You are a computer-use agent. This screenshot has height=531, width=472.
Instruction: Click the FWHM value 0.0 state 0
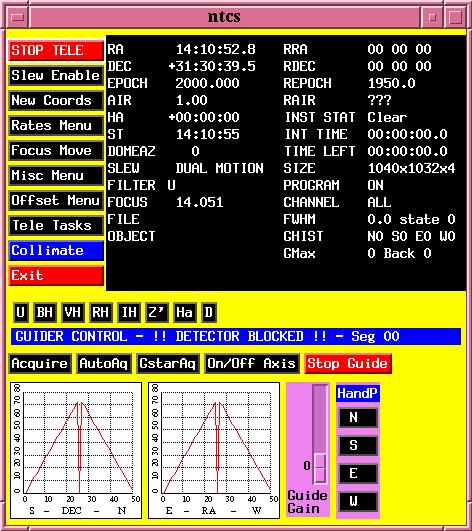[x=411, y=219]
